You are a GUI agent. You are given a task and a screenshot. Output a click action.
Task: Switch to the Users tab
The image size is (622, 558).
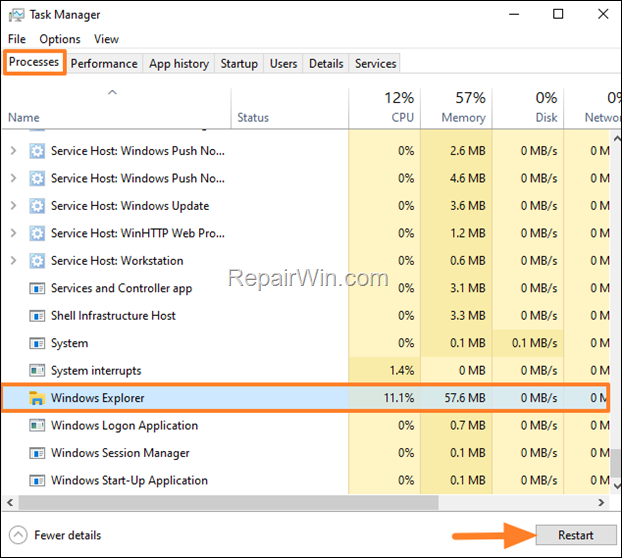tap(284, 63)
